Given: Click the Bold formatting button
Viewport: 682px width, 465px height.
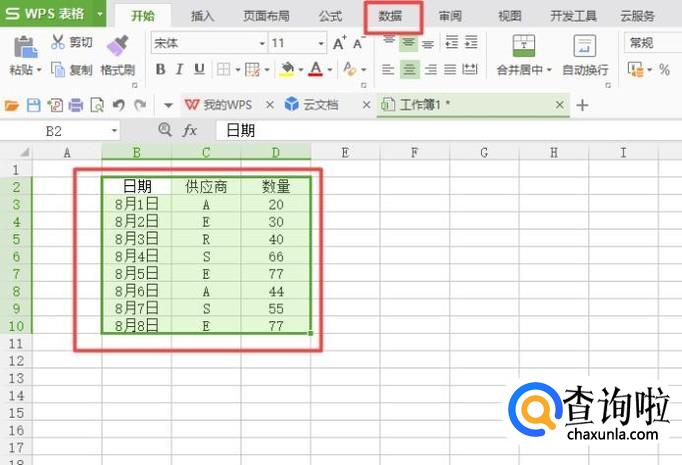Looking at the screenshot, I should click(160, 69).
